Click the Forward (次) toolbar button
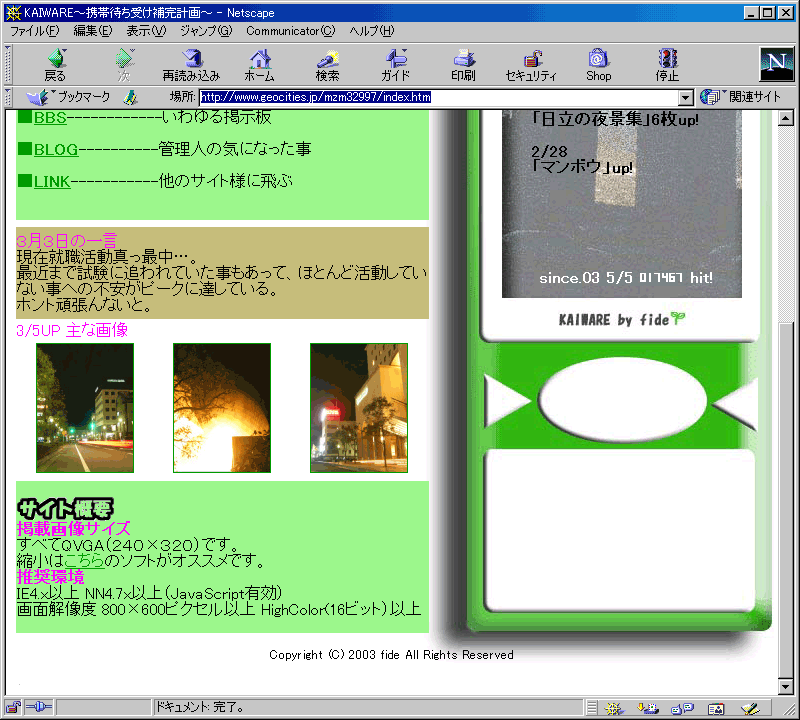This screenshot has width=800, height=720. (124, 65)
